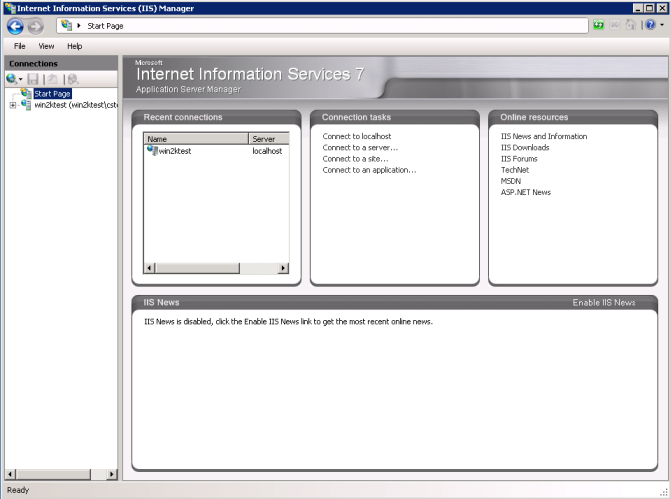Click the window resize grip in status bar

pos(664,493)
